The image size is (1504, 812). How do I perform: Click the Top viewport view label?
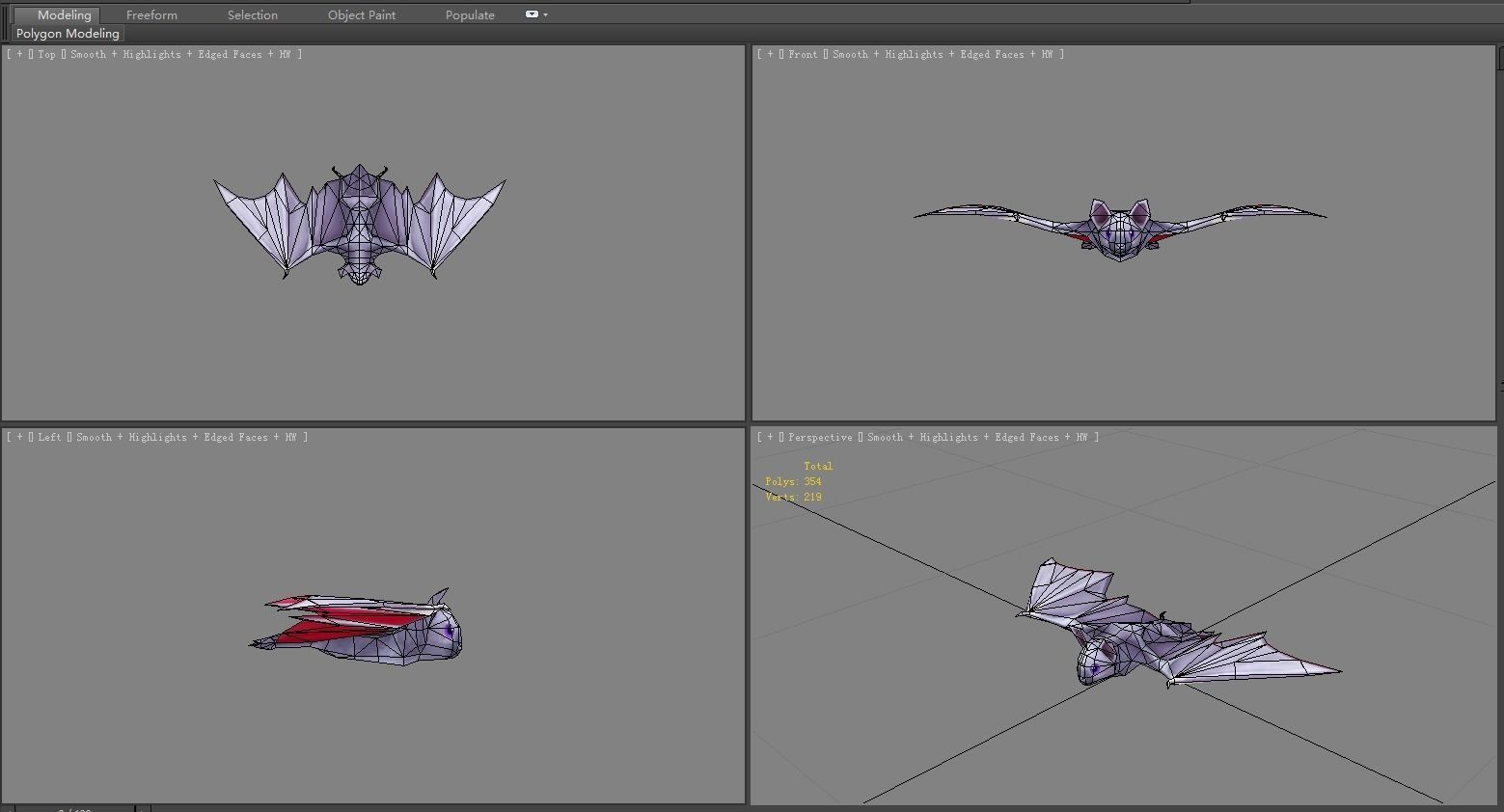point(46,54)
